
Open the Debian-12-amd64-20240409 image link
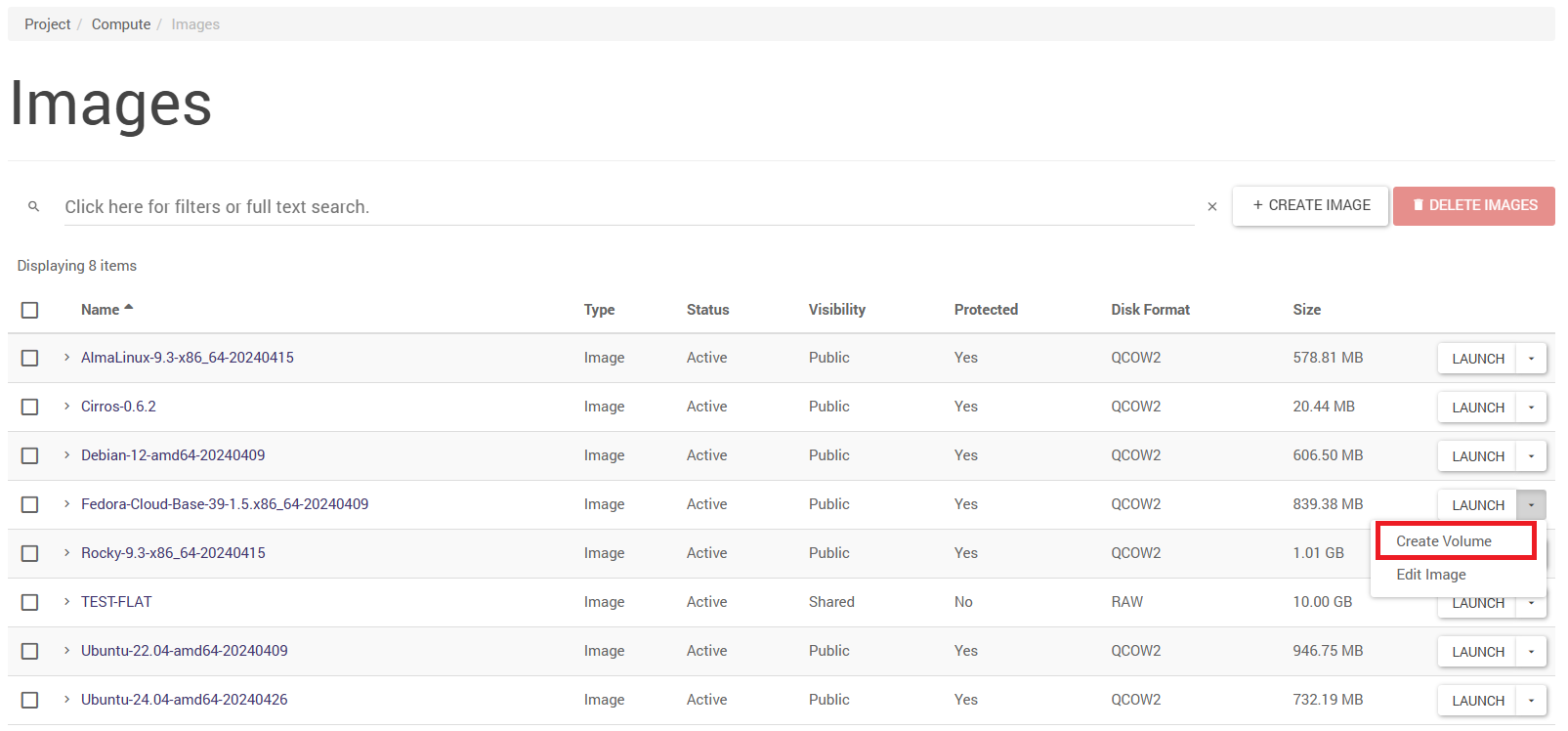click(x=173, y=455)
